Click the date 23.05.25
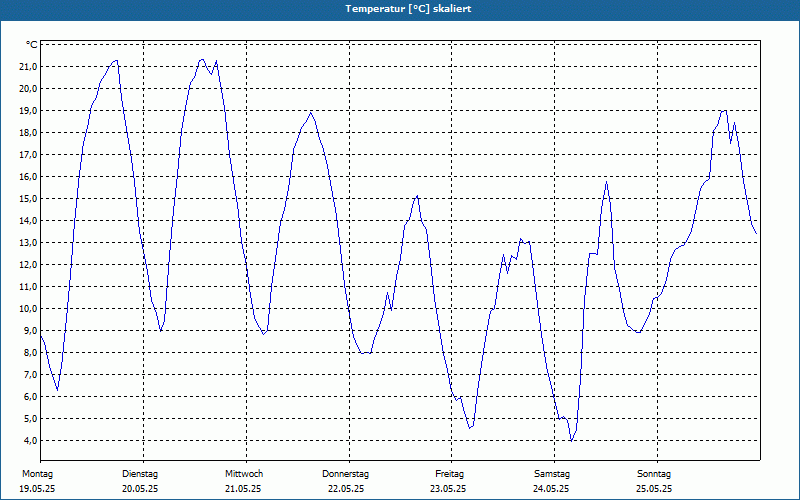The image size is (800, 500). [x=448, y=489]
